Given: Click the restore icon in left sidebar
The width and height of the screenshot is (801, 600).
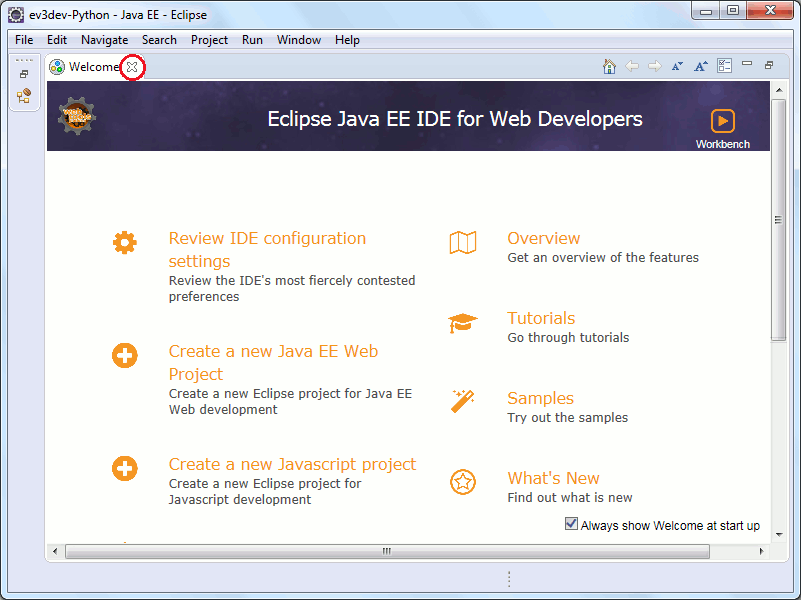Looking at the screenshot, I should point(23,75).
